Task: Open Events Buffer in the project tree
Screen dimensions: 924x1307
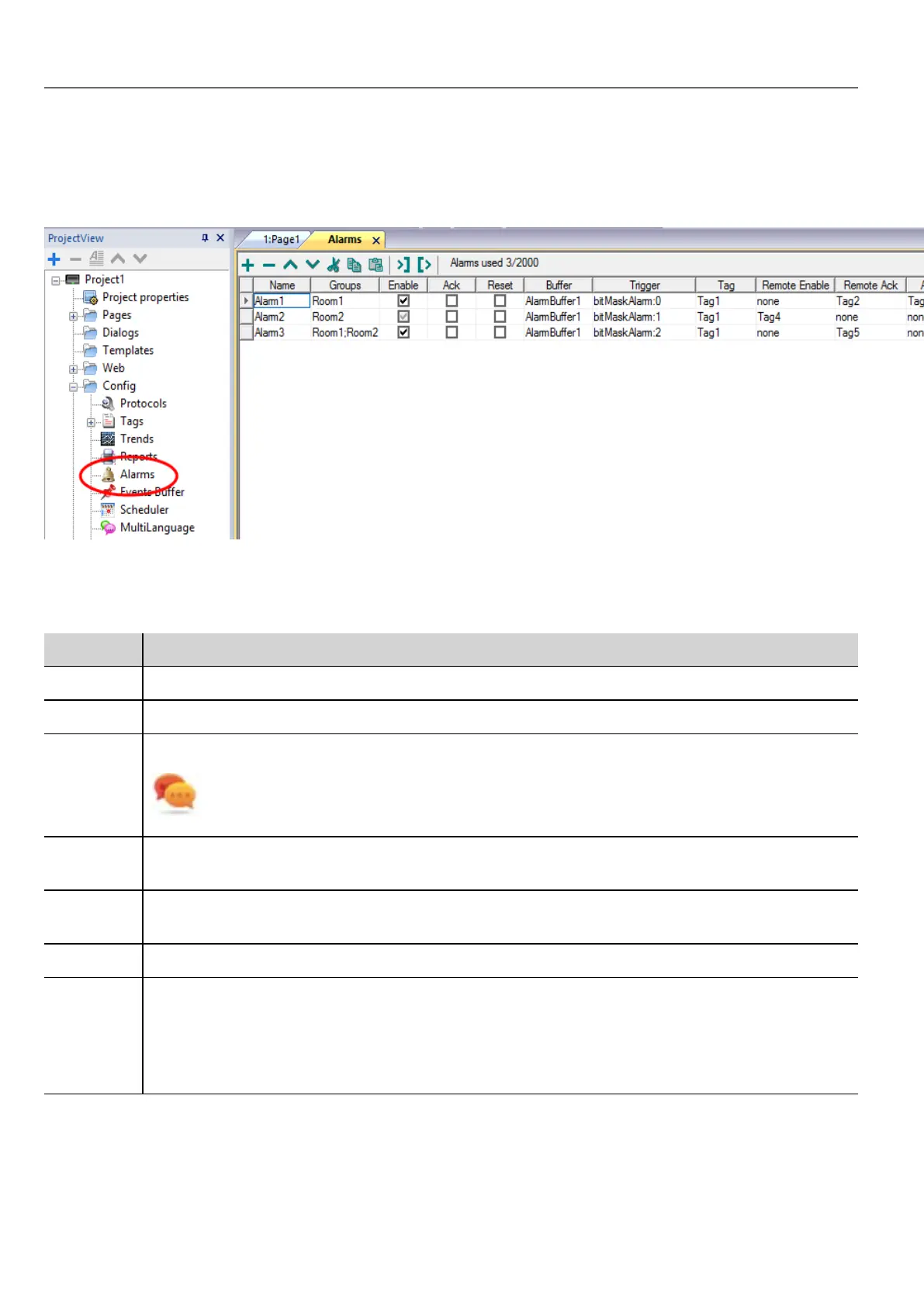Action: coord(152,492)
